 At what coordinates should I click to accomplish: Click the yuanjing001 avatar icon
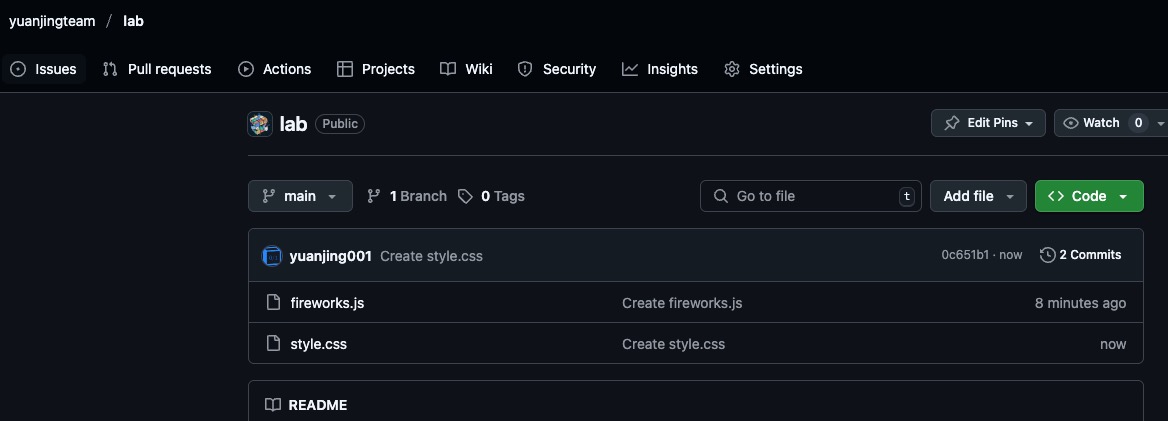(272, 256)
